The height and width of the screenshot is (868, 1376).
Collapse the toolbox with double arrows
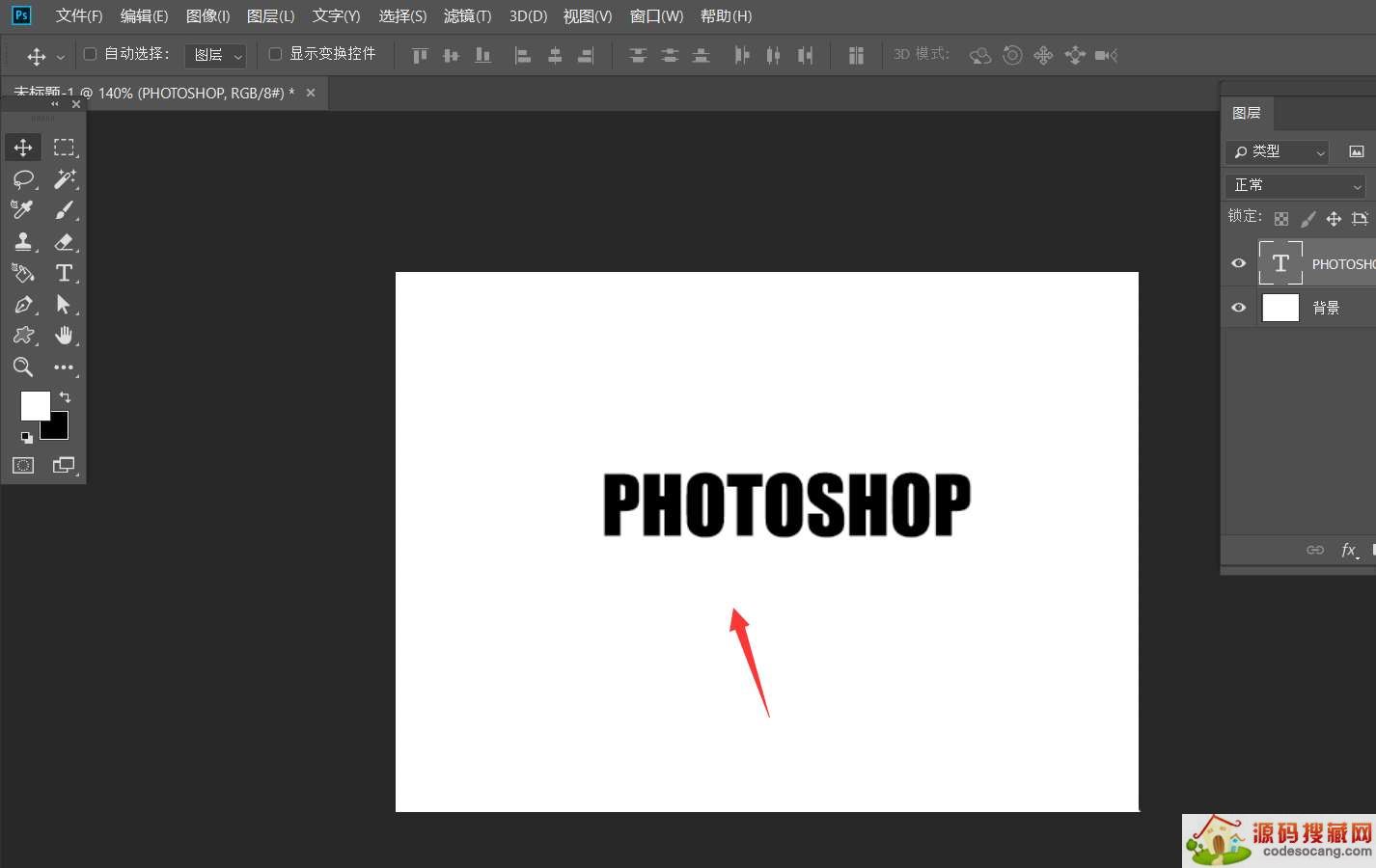(x=55, y=104)
